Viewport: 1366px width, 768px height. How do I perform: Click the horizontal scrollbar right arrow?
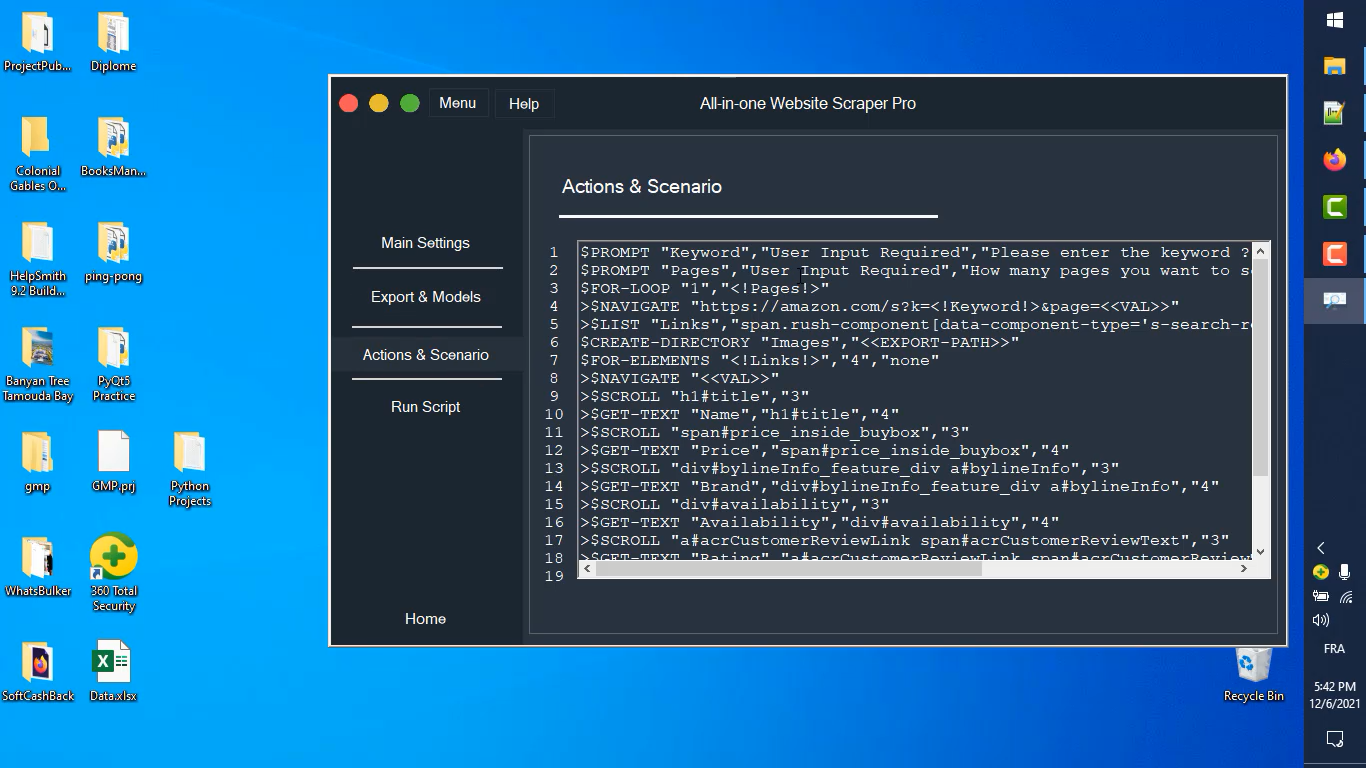[1244, 568]
